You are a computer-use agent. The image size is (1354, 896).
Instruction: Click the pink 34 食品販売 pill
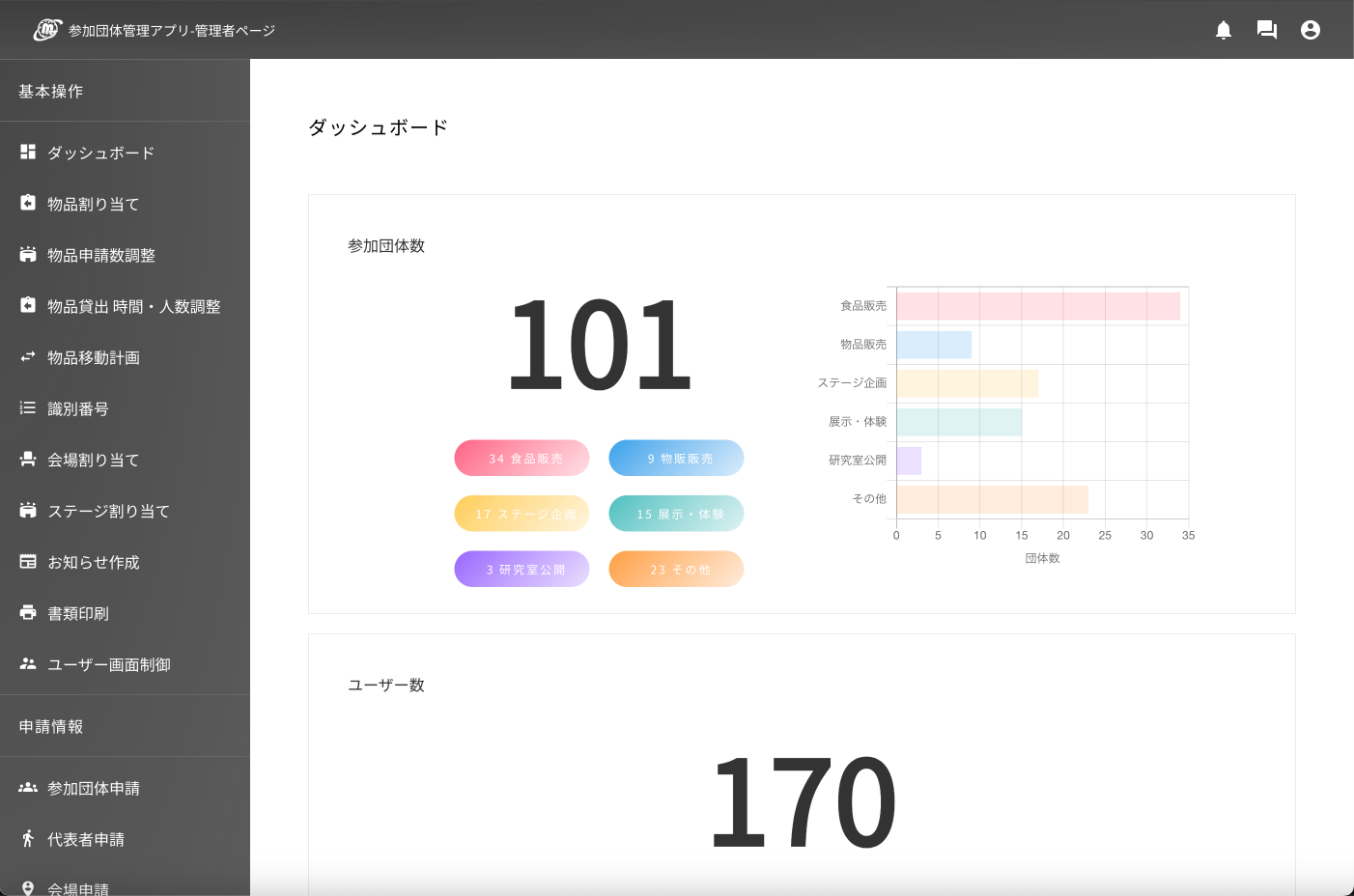pyautogui.click(x=522, y=459)
